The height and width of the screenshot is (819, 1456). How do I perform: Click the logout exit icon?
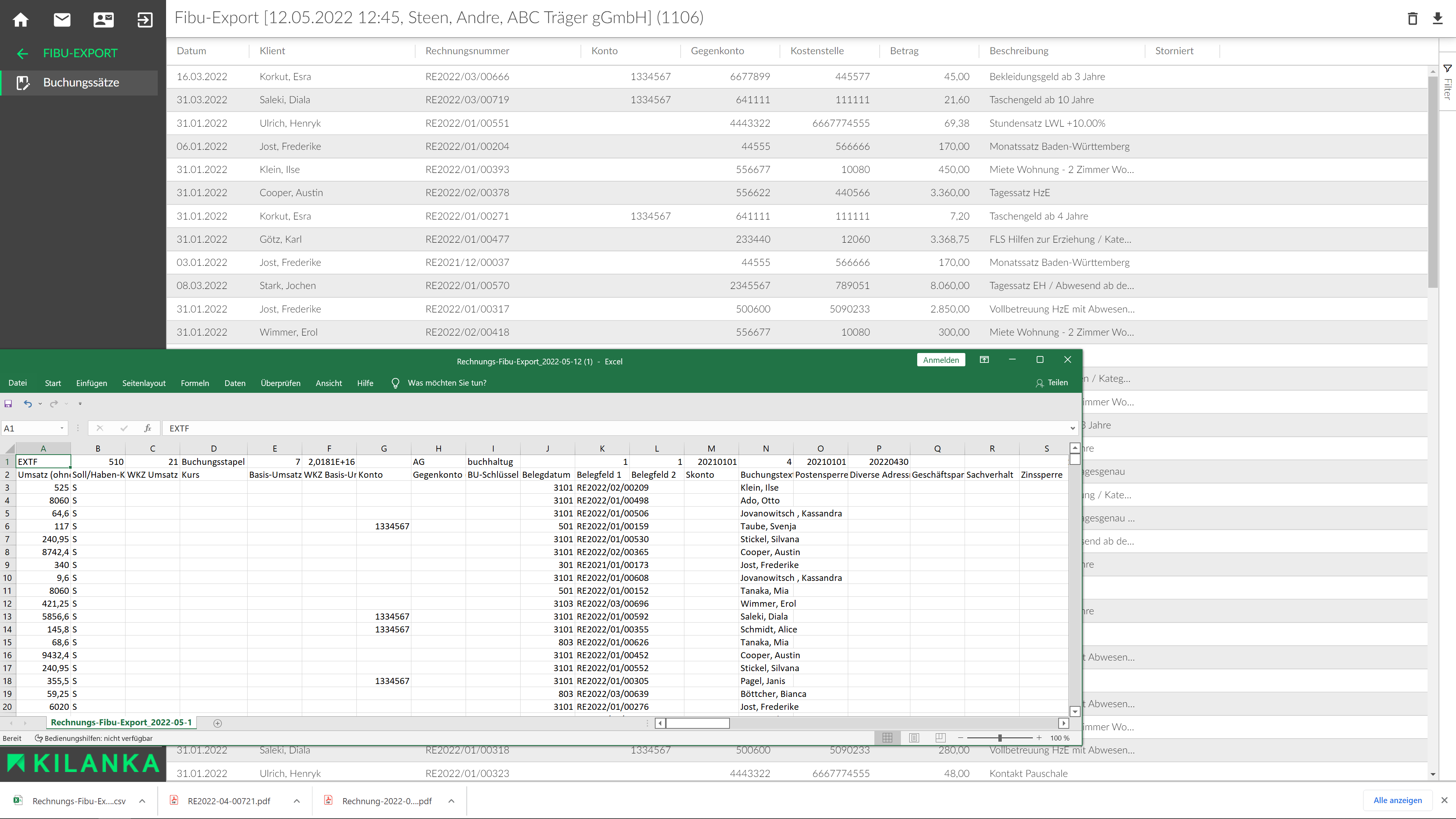(x=145, y=20)
